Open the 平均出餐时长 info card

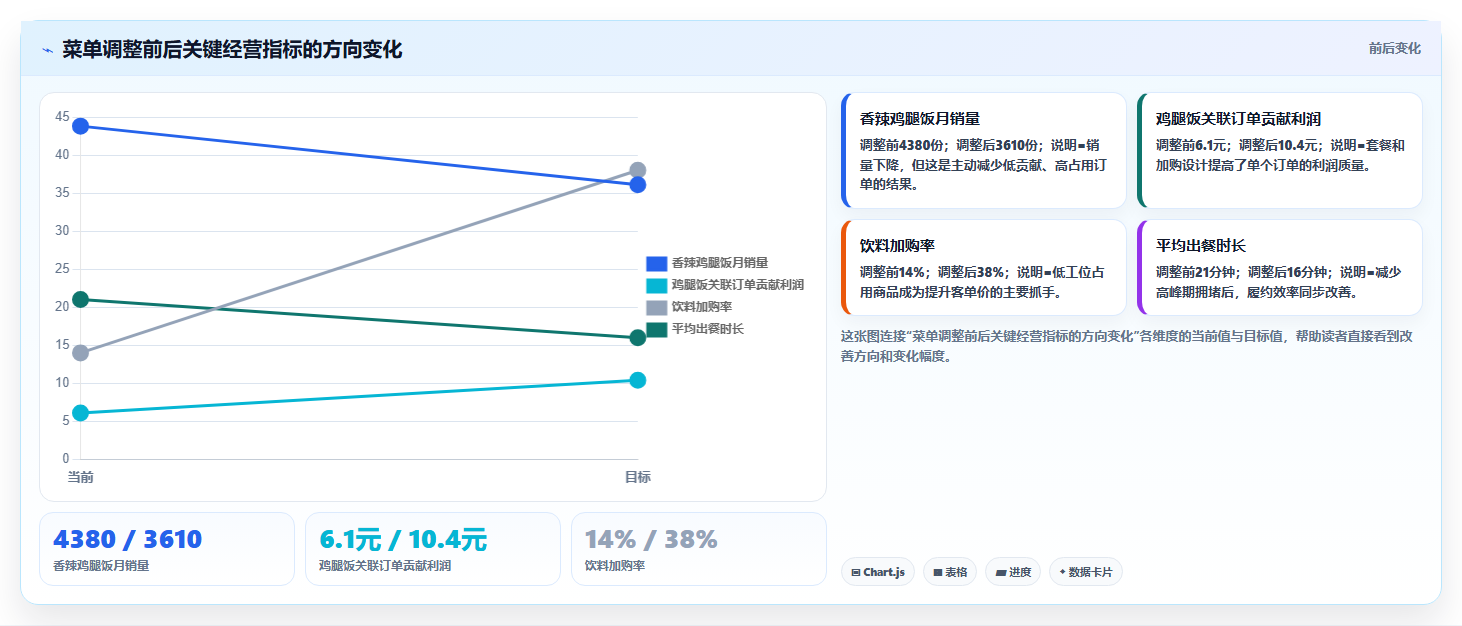tap(1280, 268)
